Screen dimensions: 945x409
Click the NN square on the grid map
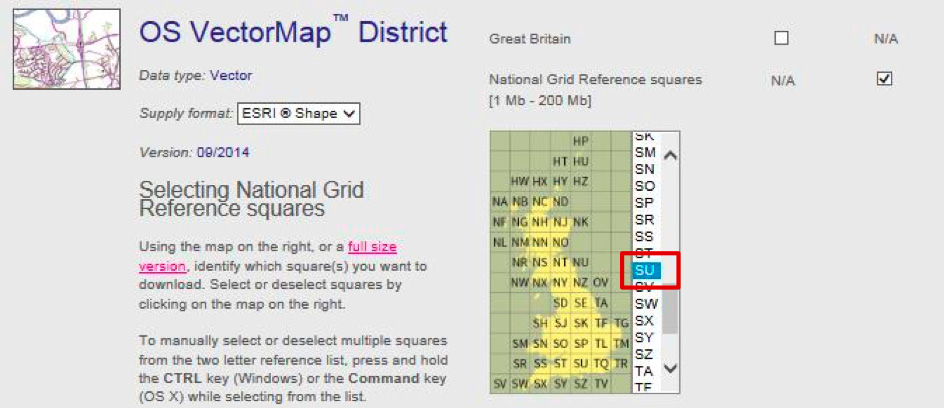(540, 242)
